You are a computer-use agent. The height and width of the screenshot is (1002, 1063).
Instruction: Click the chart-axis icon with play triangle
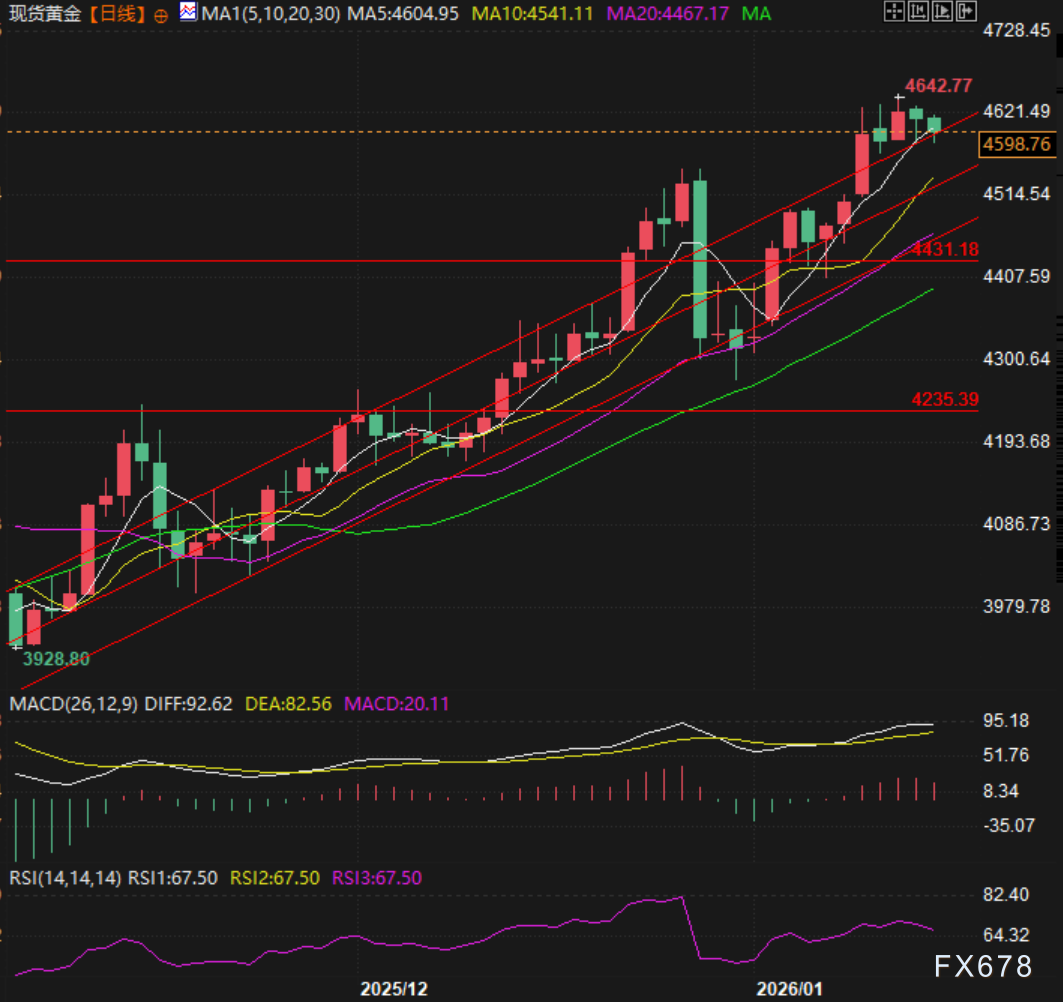point(942,11)
